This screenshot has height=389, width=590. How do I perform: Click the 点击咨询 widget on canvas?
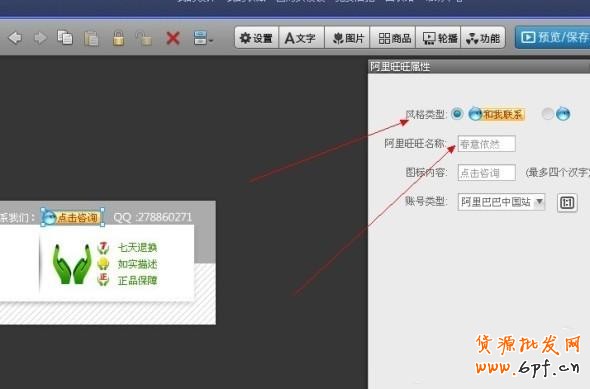(x=72, y=217)
